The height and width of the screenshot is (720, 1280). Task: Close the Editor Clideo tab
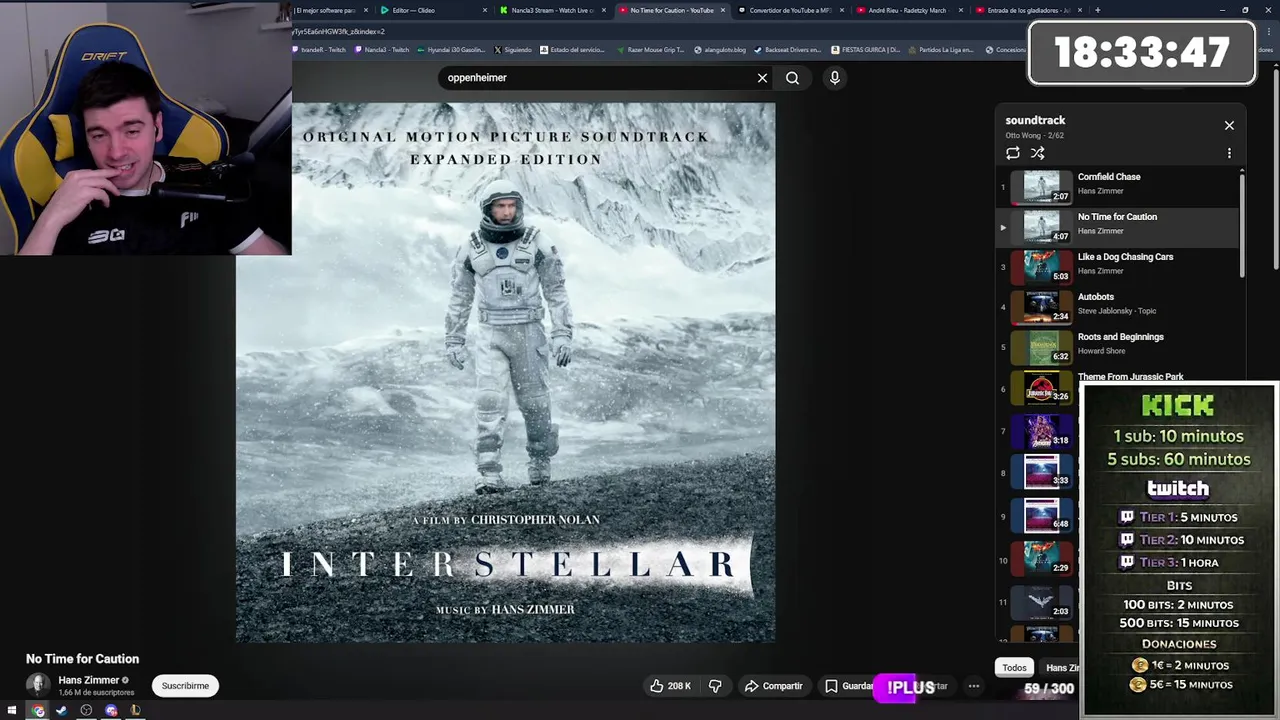pos(485,10)
